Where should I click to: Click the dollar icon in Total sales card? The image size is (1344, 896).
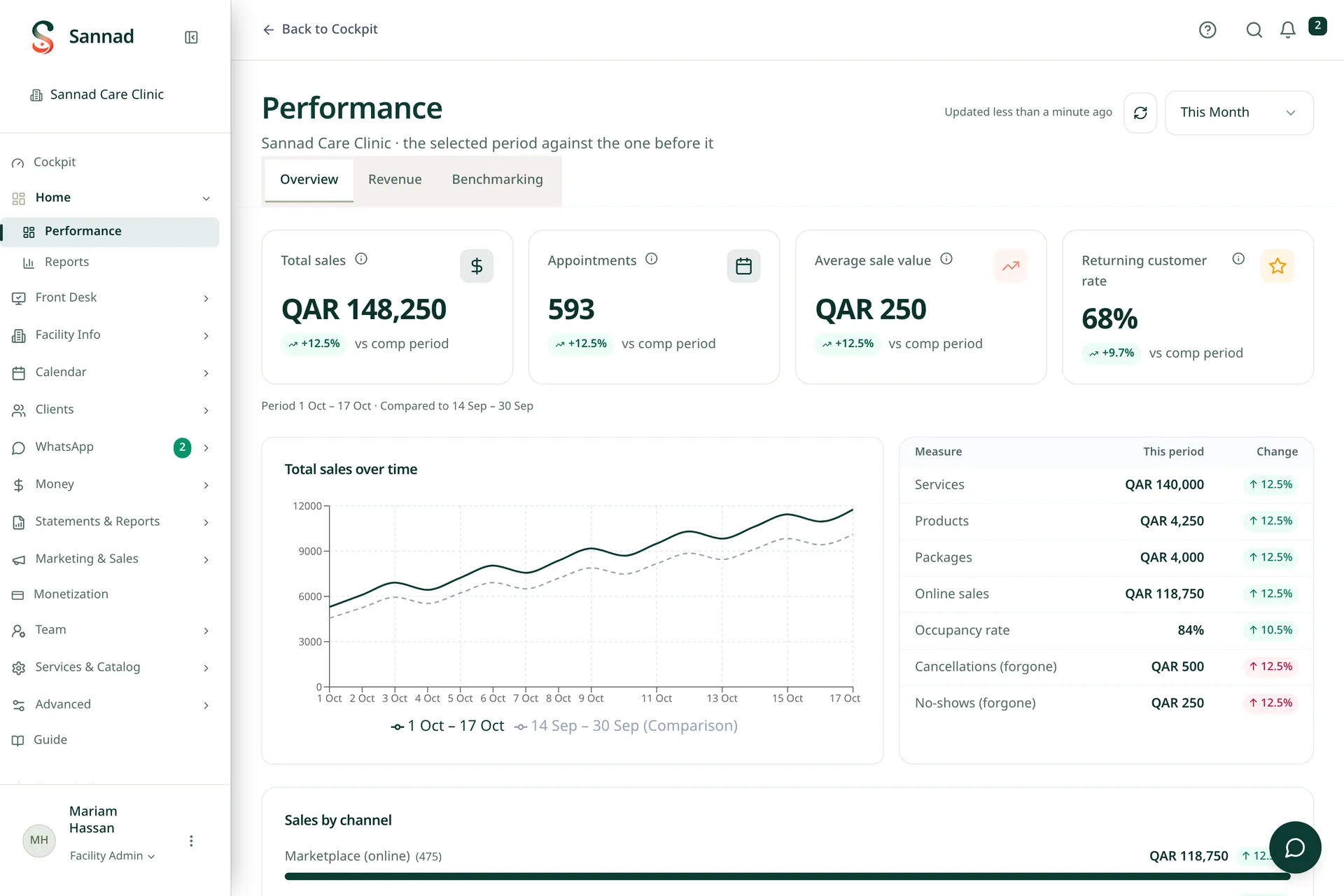click(477, 266)
